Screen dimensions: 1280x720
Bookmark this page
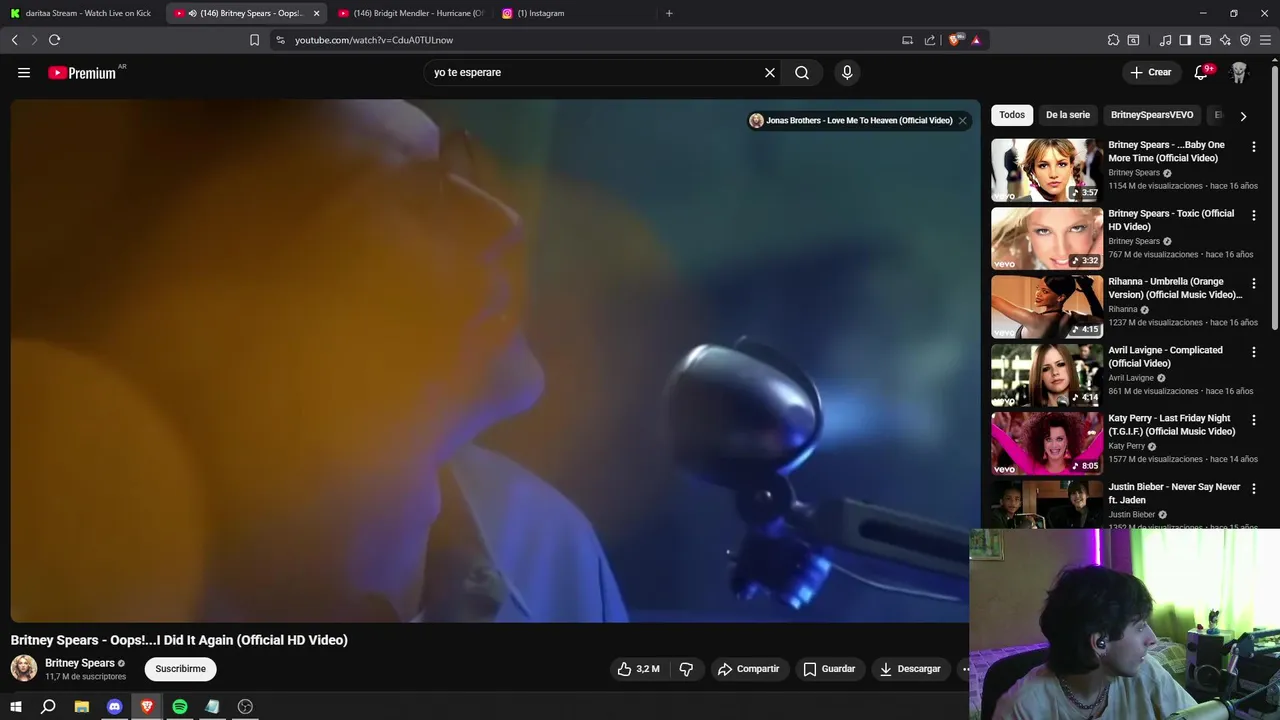(254, 40)
